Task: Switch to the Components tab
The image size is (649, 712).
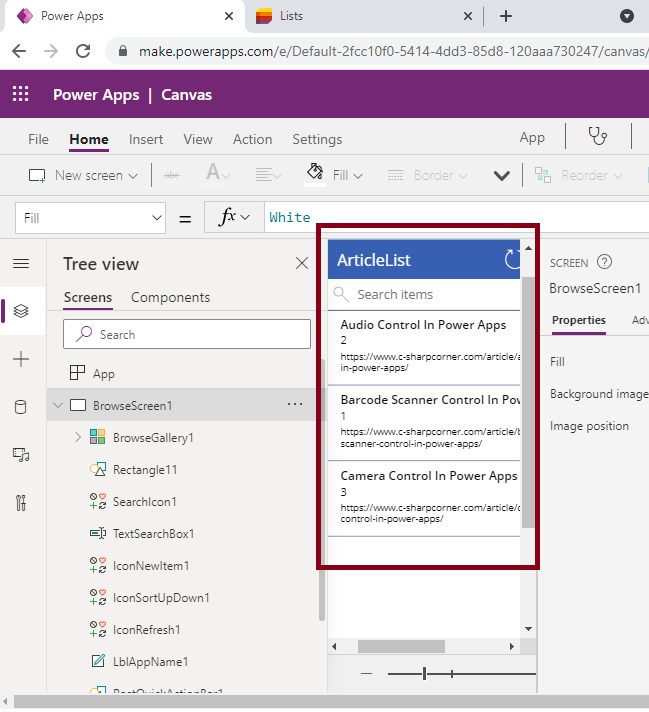Action: click(x=170, y=297)
